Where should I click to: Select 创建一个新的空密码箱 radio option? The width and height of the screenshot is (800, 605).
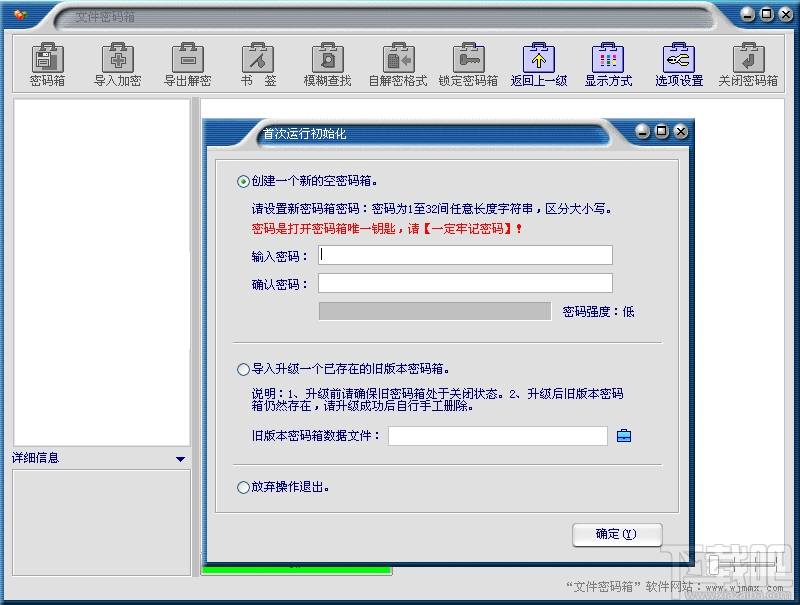pyautogui.click(x=243, y=181)
